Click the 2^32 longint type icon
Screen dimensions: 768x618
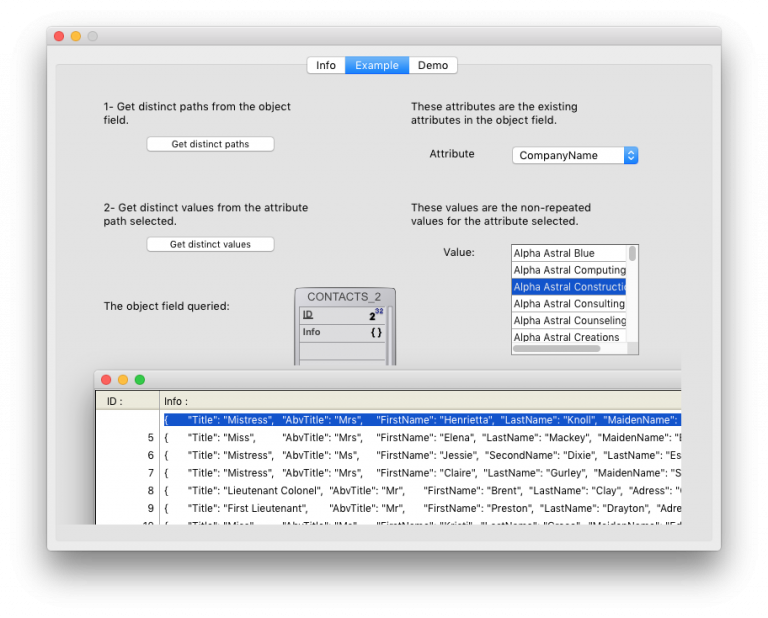pyautogui.click(x=376, y=315)
